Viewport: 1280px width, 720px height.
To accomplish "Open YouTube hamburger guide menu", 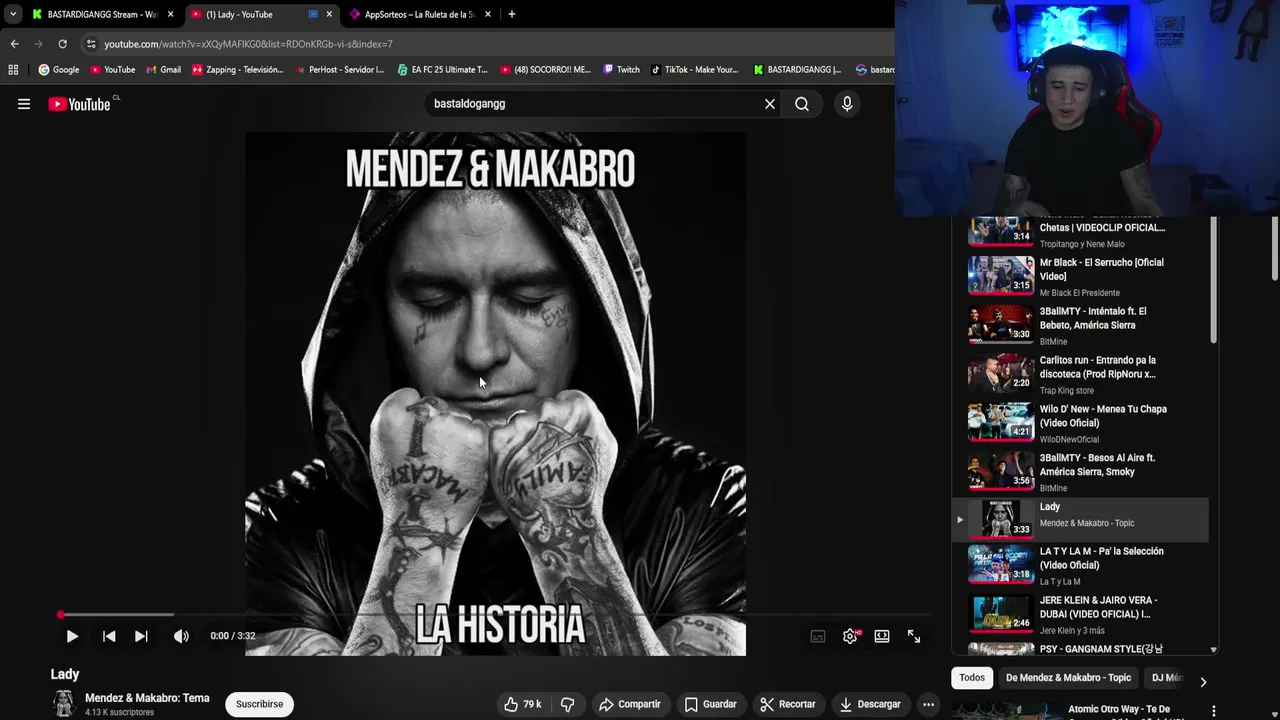I will pos(24,104).
